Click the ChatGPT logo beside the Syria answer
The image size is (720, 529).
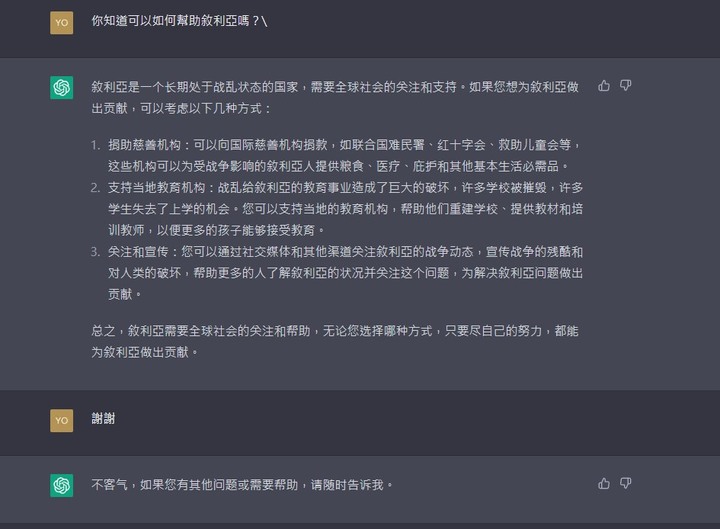pyautogui.click(x=62, y=87)
